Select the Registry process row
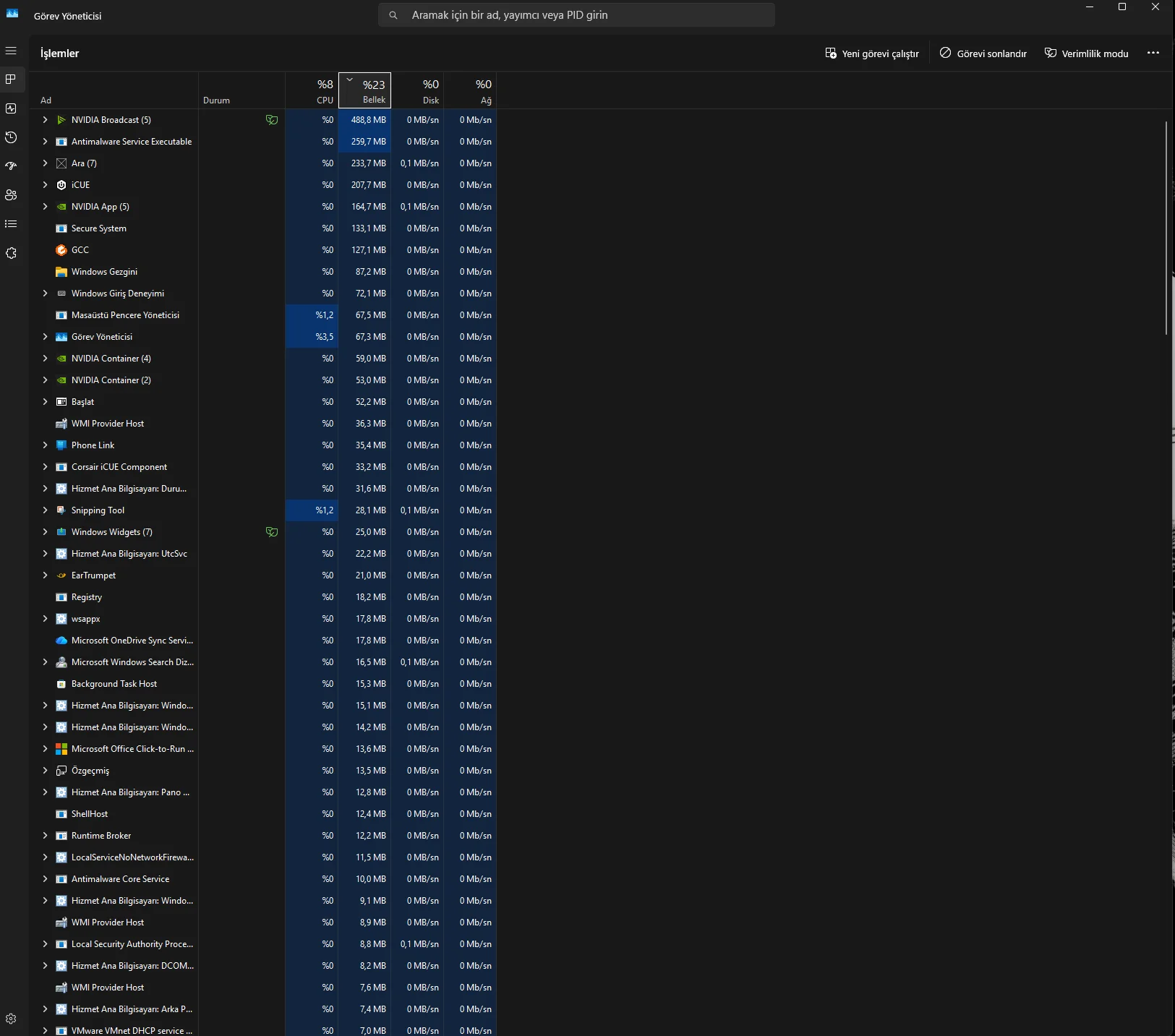The height and width of the screenshot is (1036, 1175). pyautogui.click(x=262, y=597)
